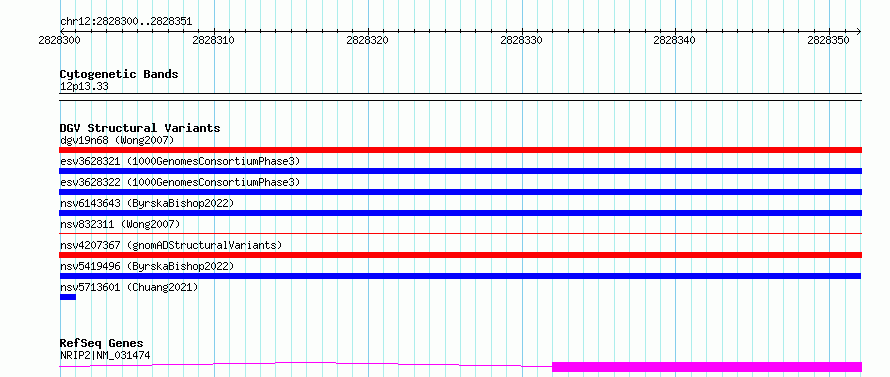Click the thick magenta NRIP2 exon block

[x=707, y=367]
